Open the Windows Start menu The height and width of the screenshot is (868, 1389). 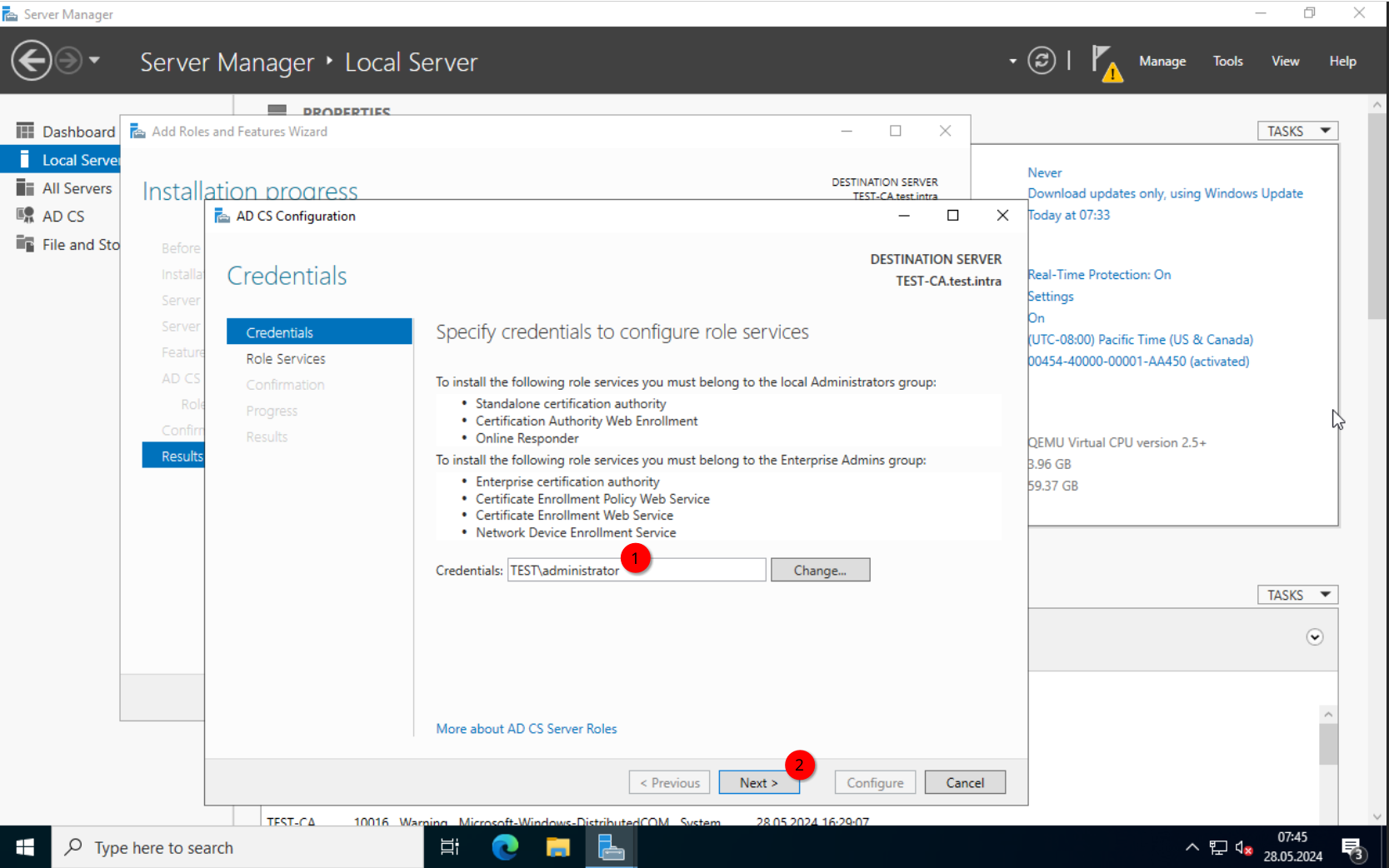tap(25, 847)
